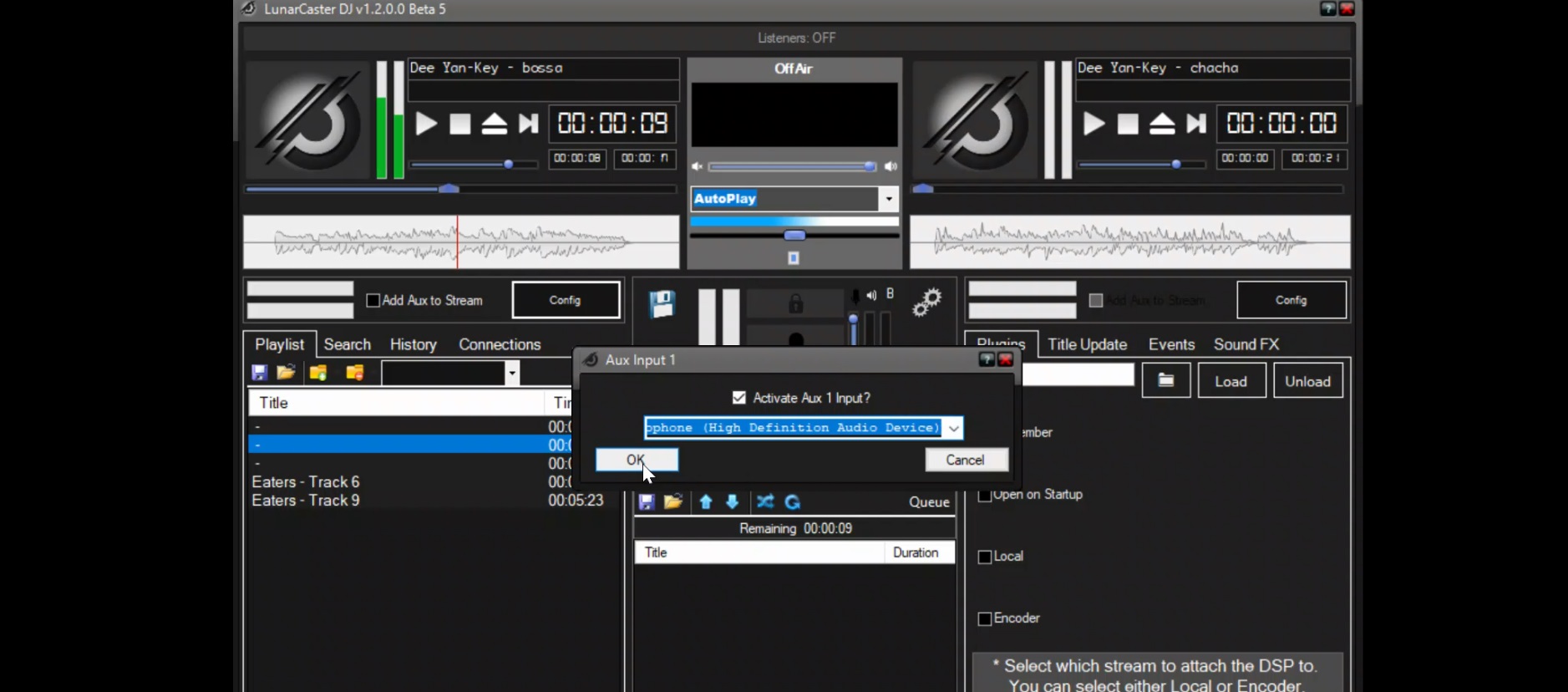Save playlist with the playlist toolbar disk icon
1568x692 pixels.
[x=260, y=373]
